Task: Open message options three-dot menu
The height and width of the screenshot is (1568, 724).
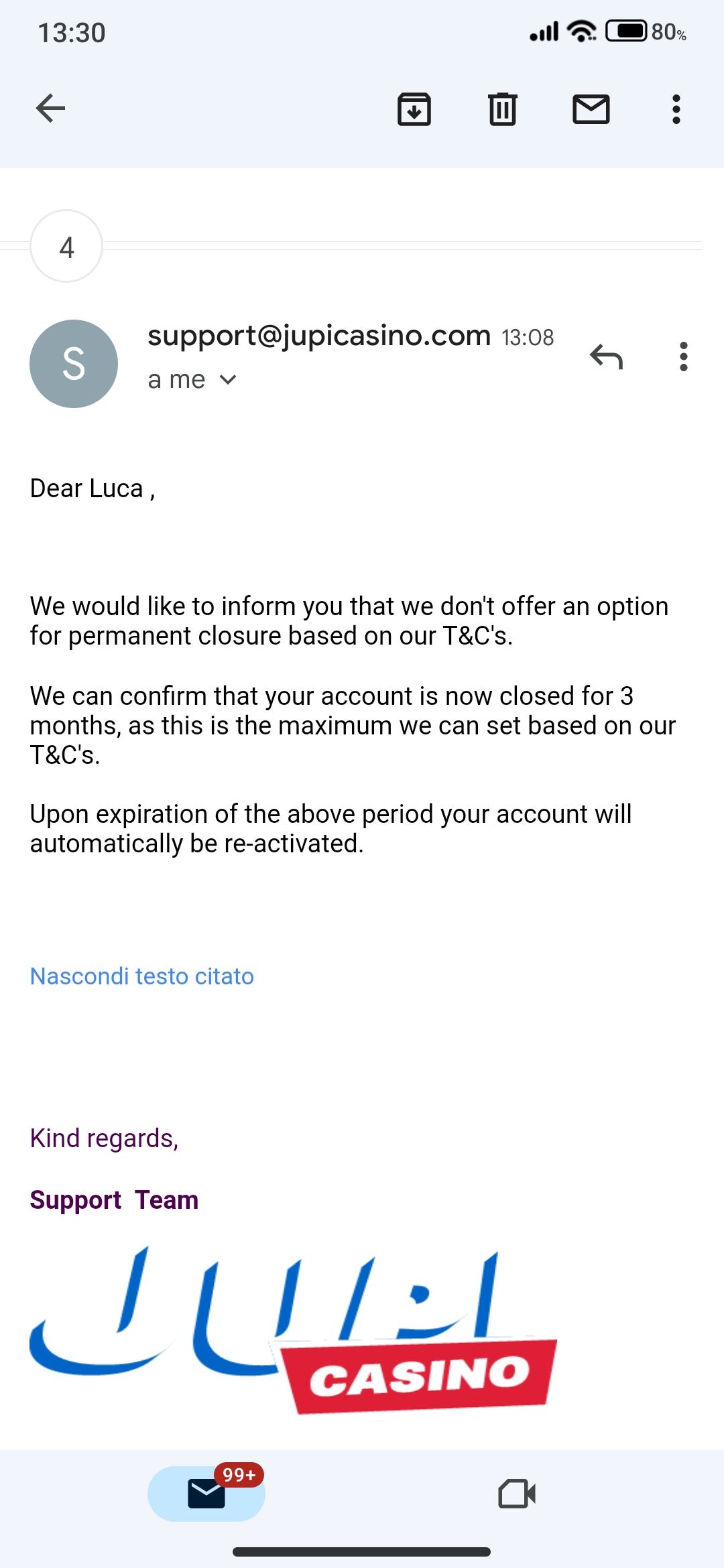Action: tap(683, 356)
